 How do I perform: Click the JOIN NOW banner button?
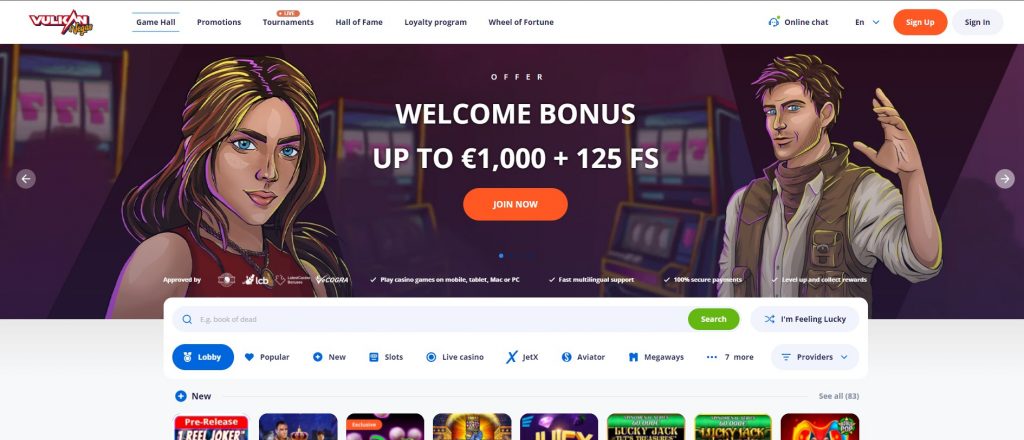point(515,204)
